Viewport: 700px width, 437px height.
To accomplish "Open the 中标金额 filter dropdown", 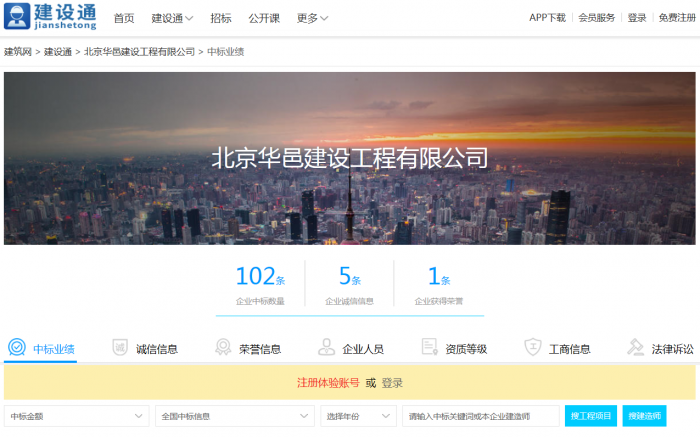I will coord(76,416).
